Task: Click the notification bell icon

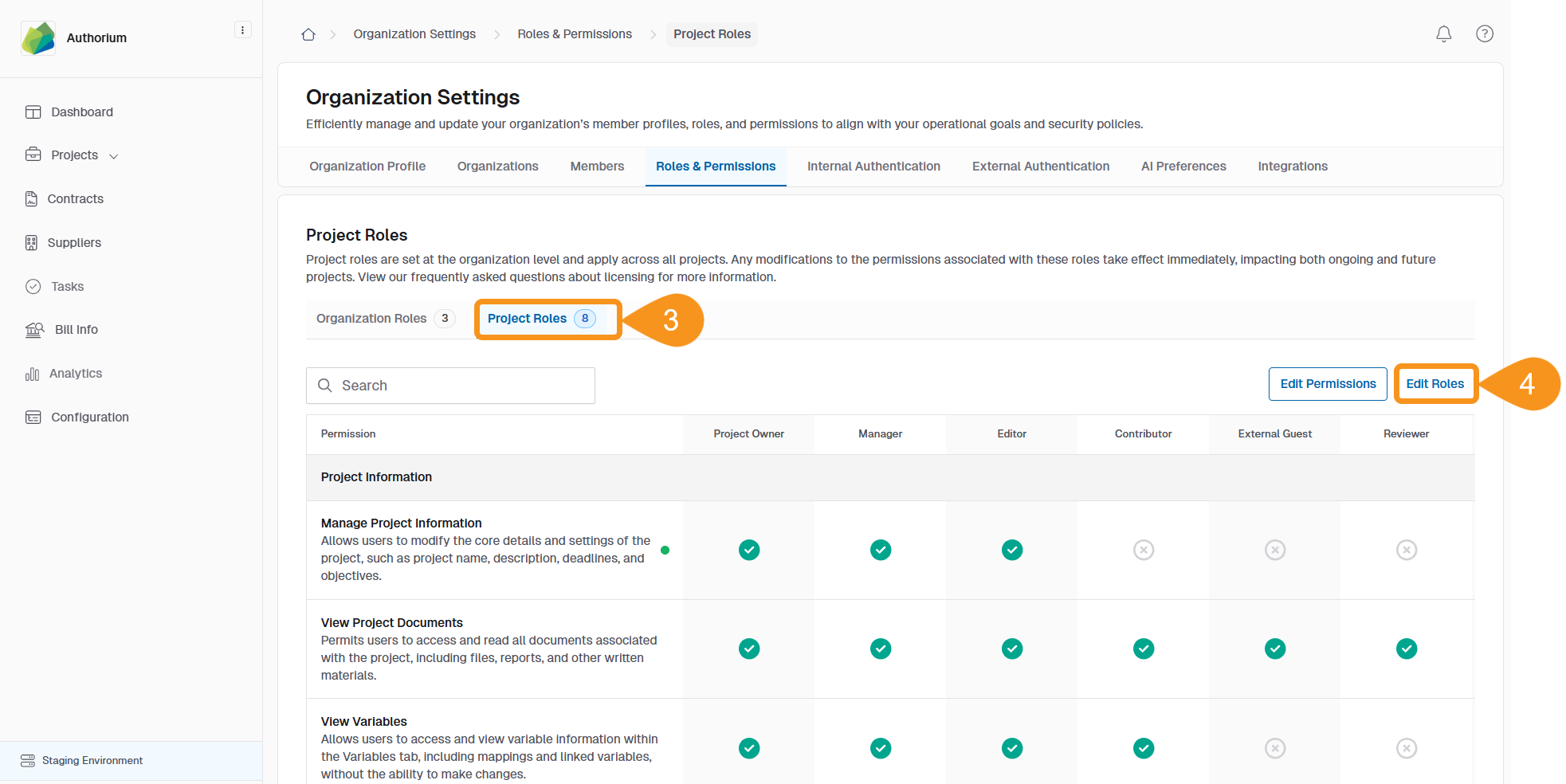Action: point(1443,33)
